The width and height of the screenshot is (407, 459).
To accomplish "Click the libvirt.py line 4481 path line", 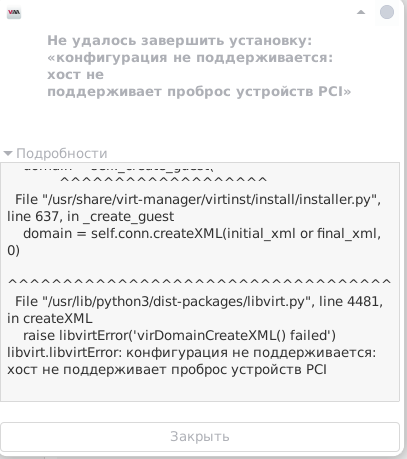I will click(x=199, y=302).
